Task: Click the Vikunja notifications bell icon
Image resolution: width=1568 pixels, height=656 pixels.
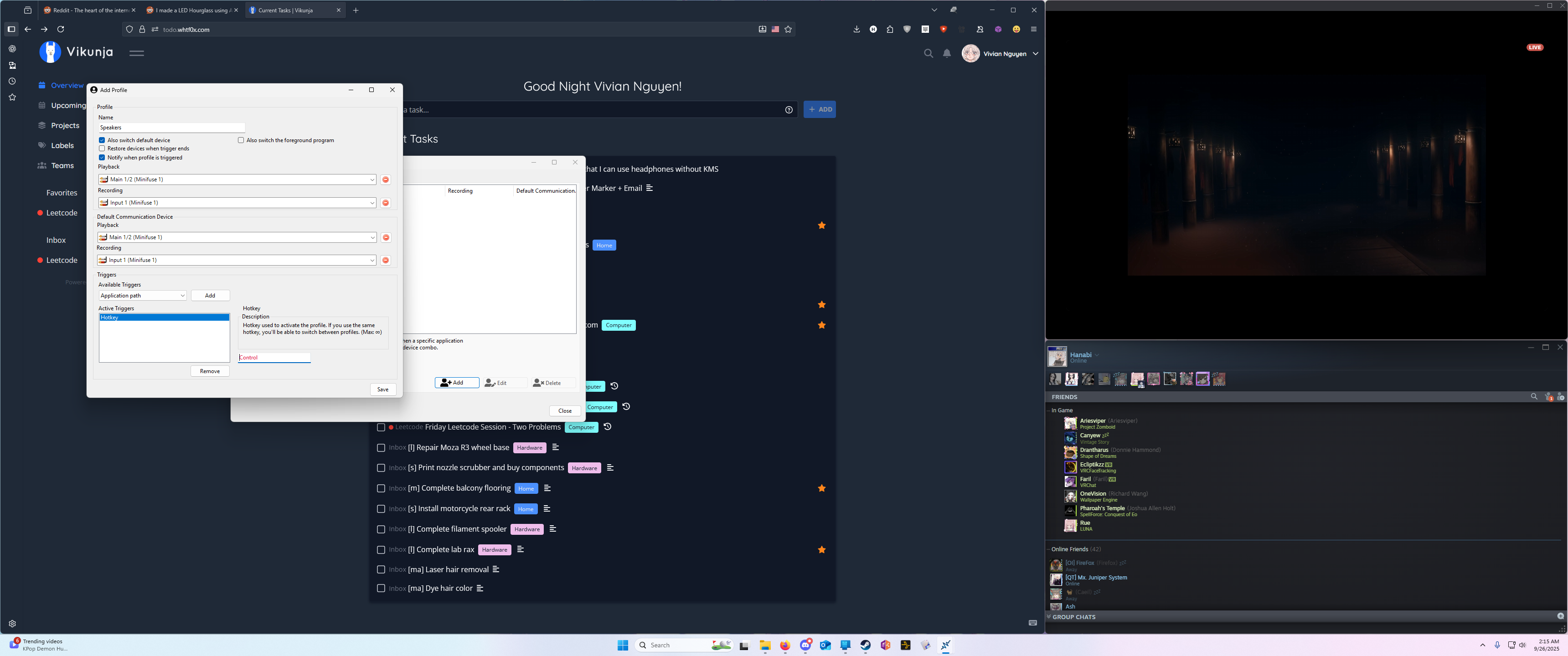Action: tap(947, 54)
